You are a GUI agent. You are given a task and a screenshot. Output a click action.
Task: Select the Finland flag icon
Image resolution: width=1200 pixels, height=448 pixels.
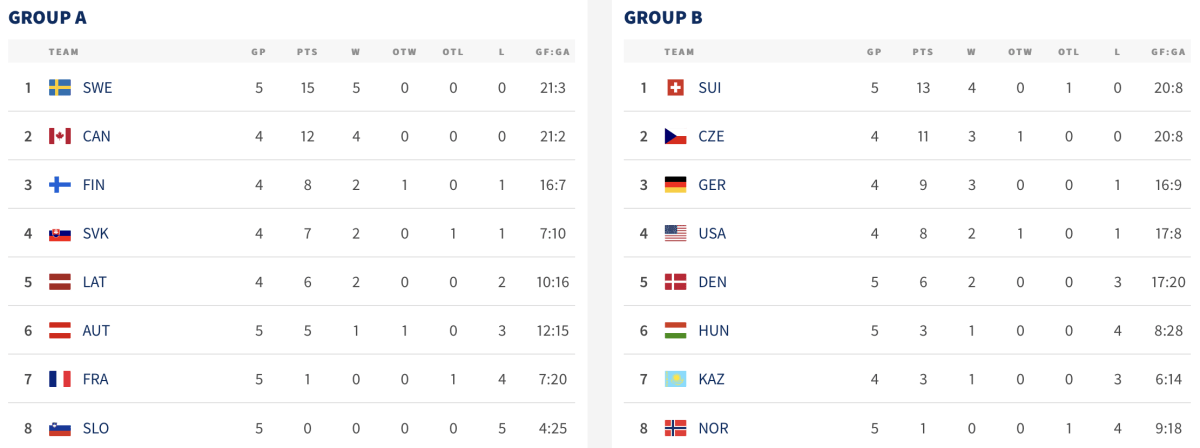(60, 185)
